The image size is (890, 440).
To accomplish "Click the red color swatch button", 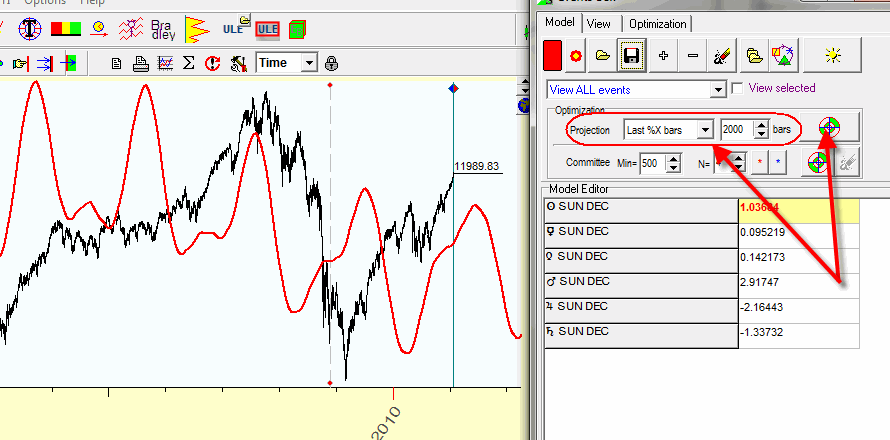I will (x=552, y=56).
